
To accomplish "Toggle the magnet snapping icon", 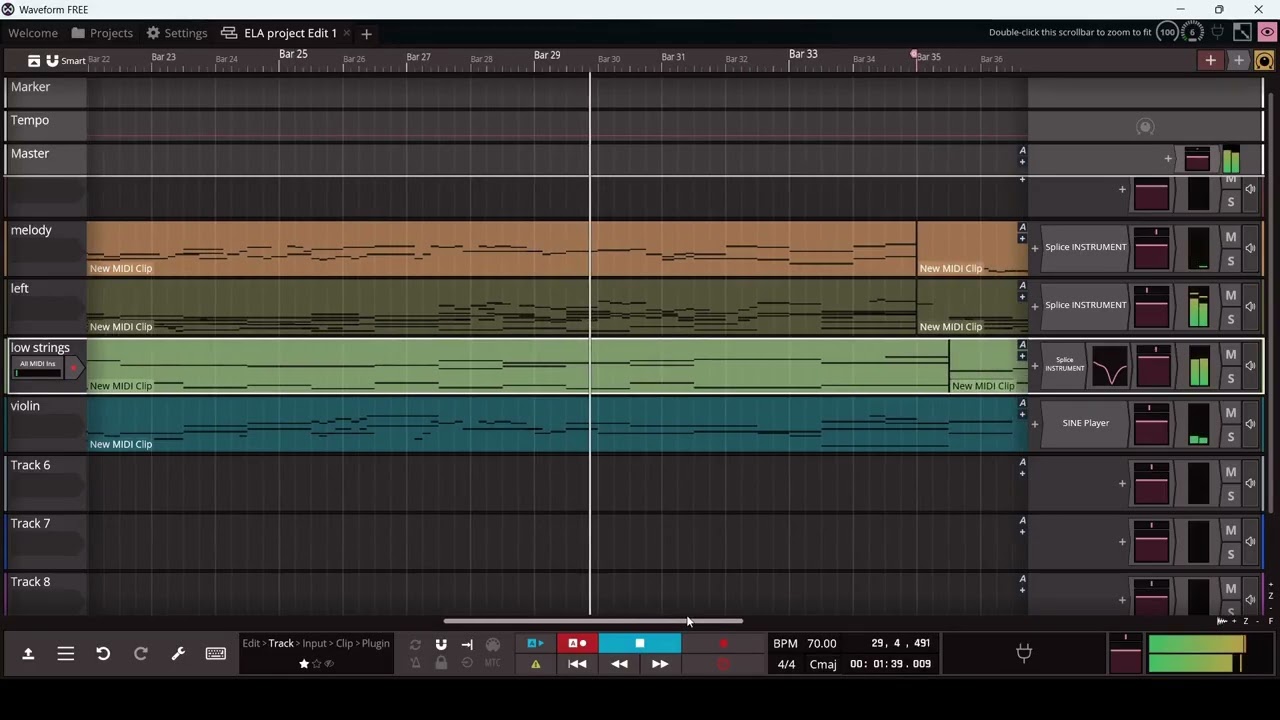I will pyautogui.click(x=441, y=645).
